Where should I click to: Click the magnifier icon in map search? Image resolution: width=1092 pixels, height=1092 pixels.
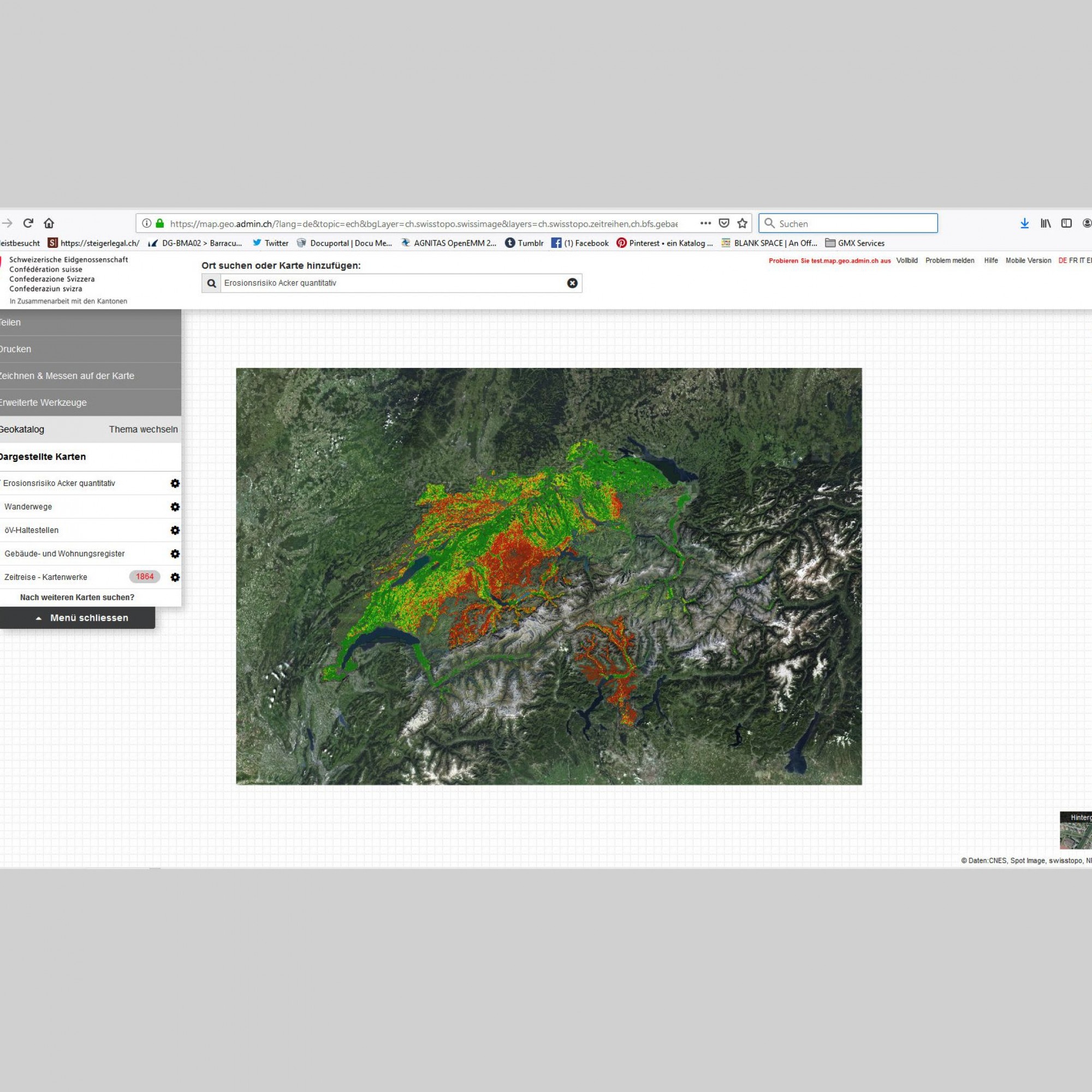(x=211, y=283)
